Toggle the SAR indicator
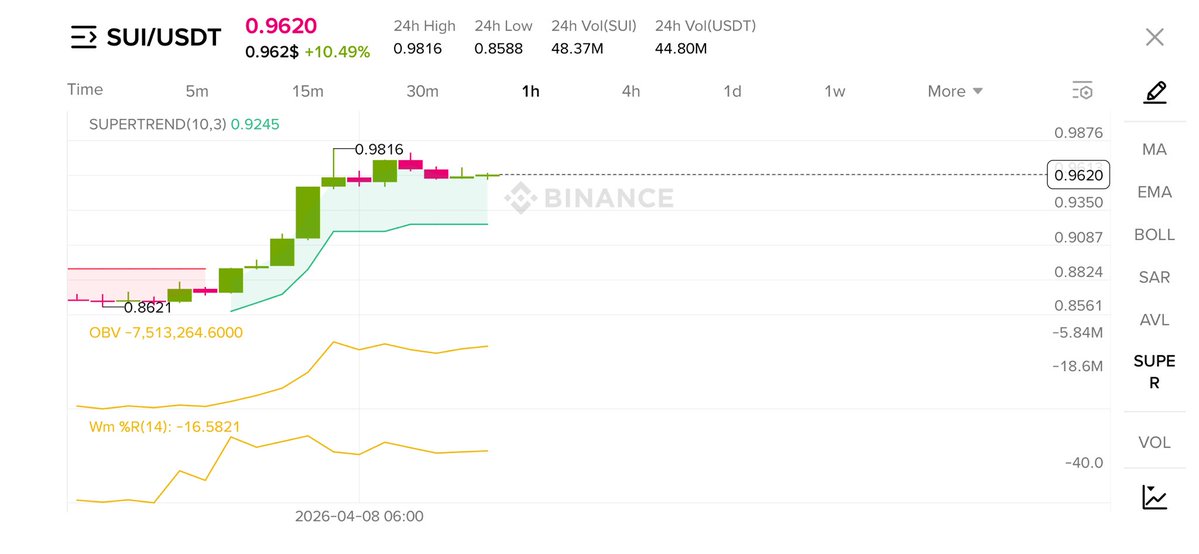 pos(1155,277)
